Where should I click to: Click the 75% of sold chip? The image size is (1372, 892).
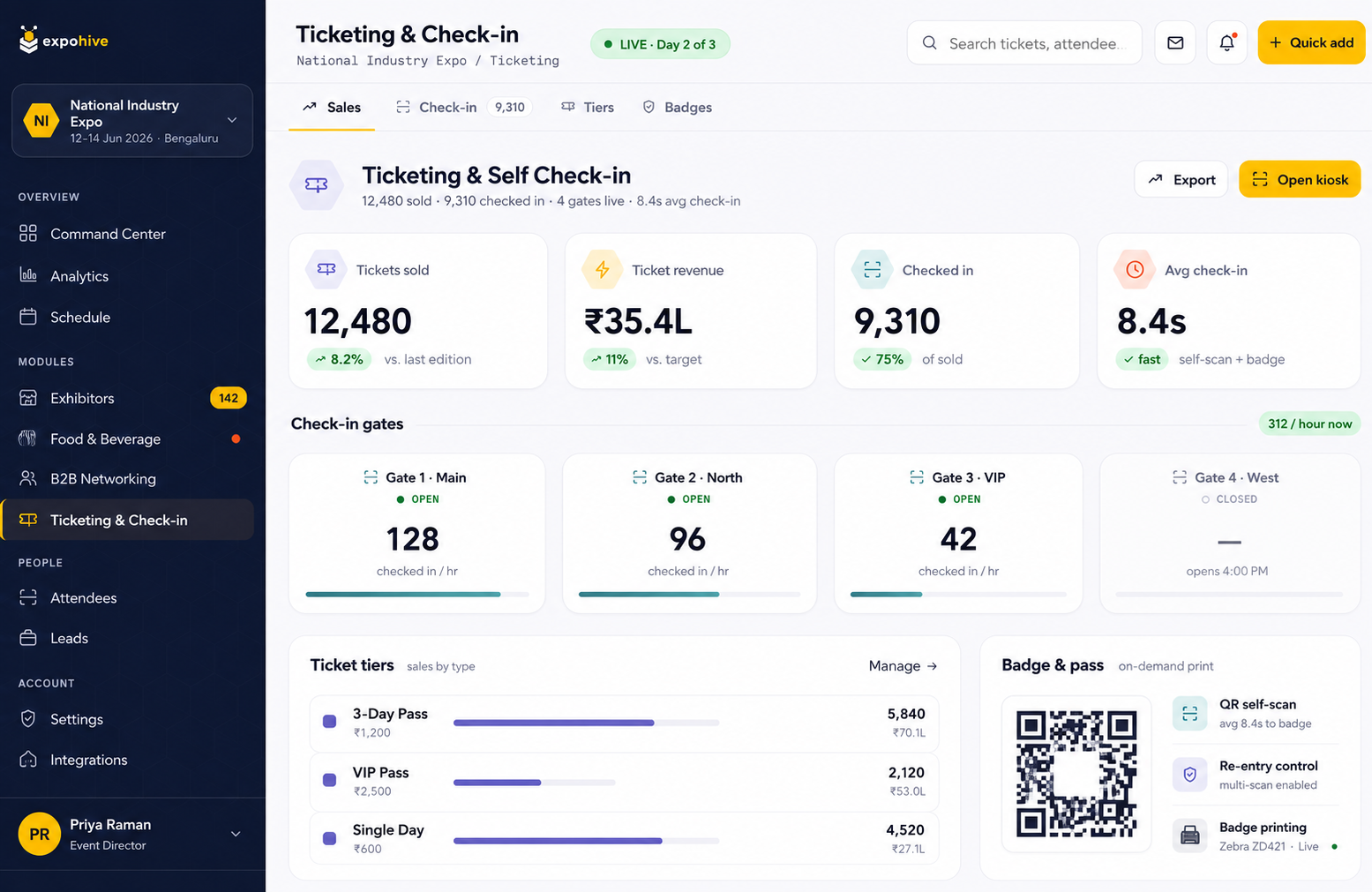881,359
